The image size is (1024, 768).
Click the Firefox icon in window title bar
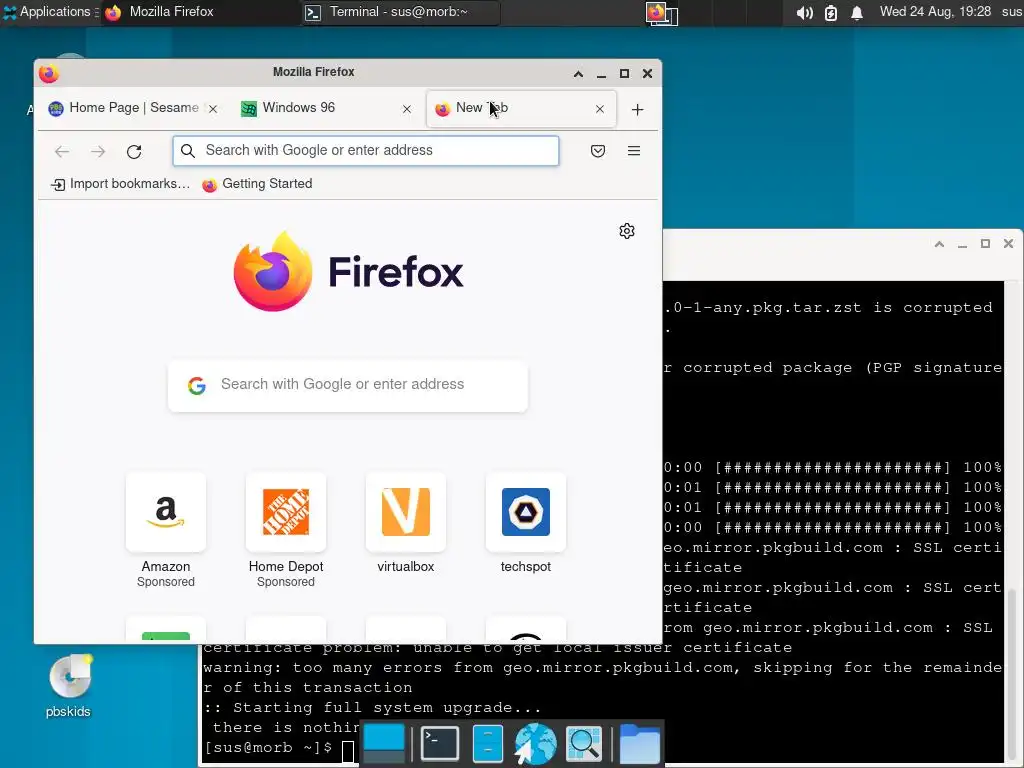[48, 73]
